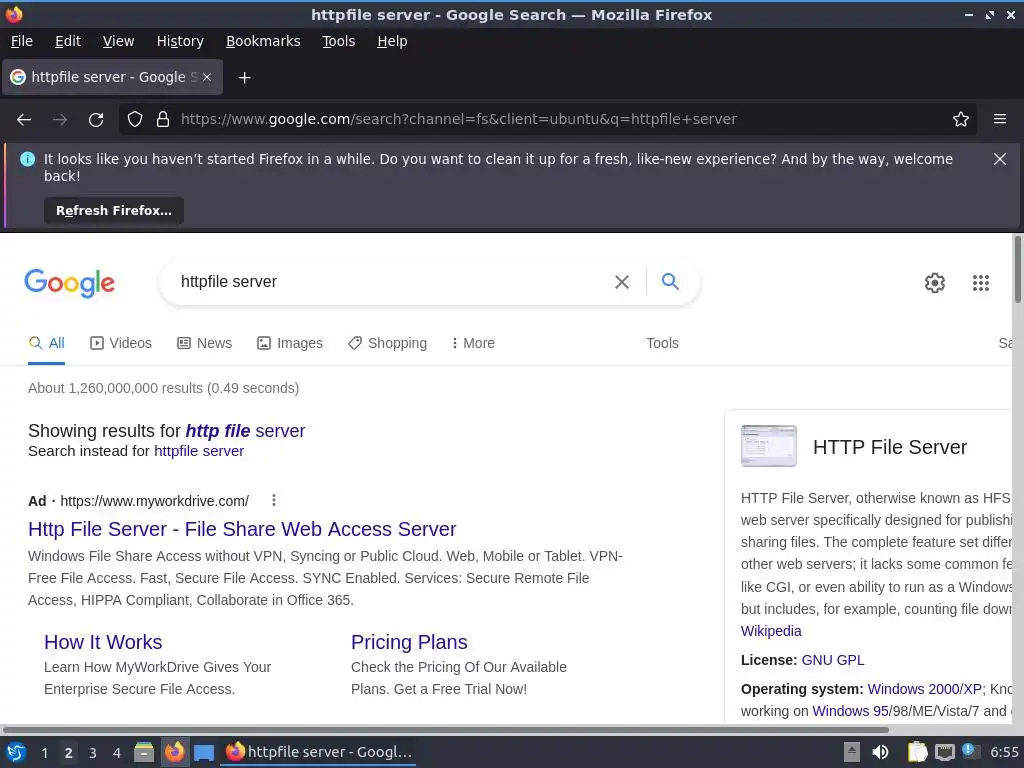
Task: Switch to Images results
Action: click(x=290, y=344)
